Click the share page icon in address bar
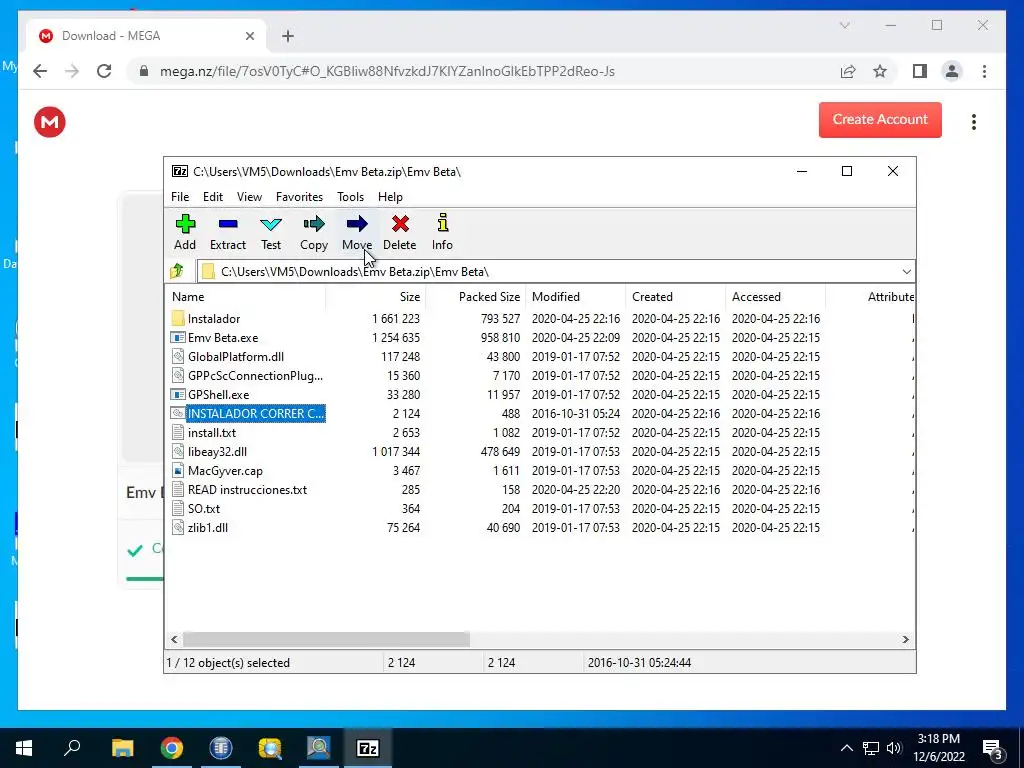The image size is (1024, 768). tap(848, 71)
